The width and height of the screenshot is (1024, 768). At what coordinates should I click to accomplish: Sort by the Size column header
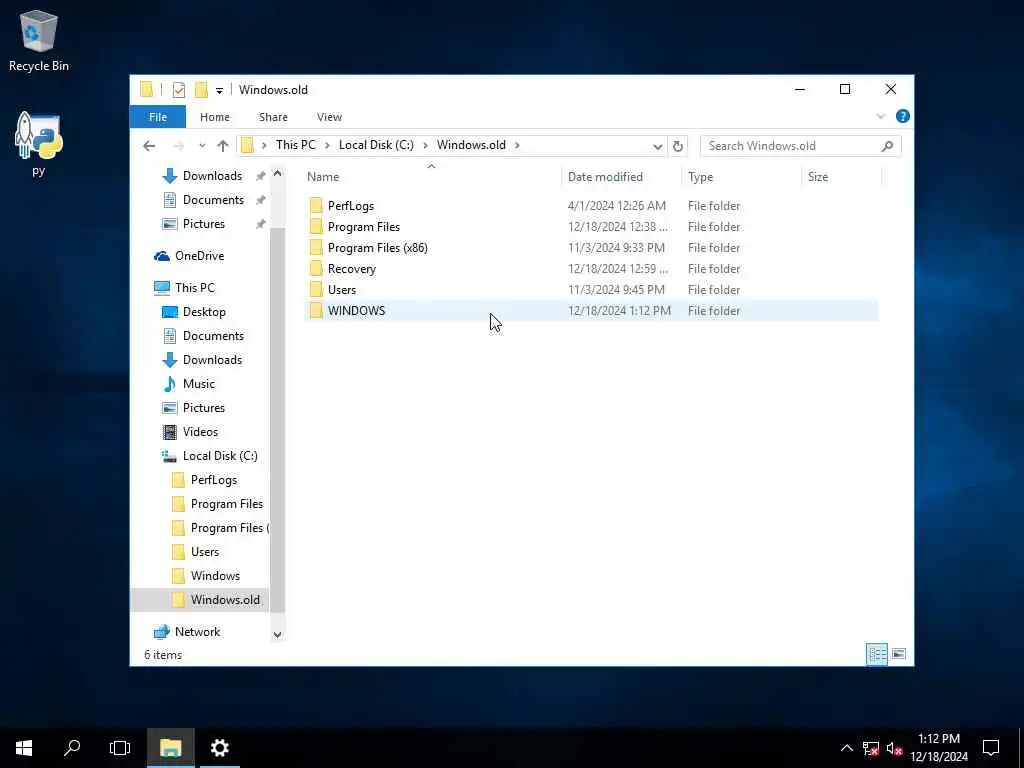[x=841, y=177]
